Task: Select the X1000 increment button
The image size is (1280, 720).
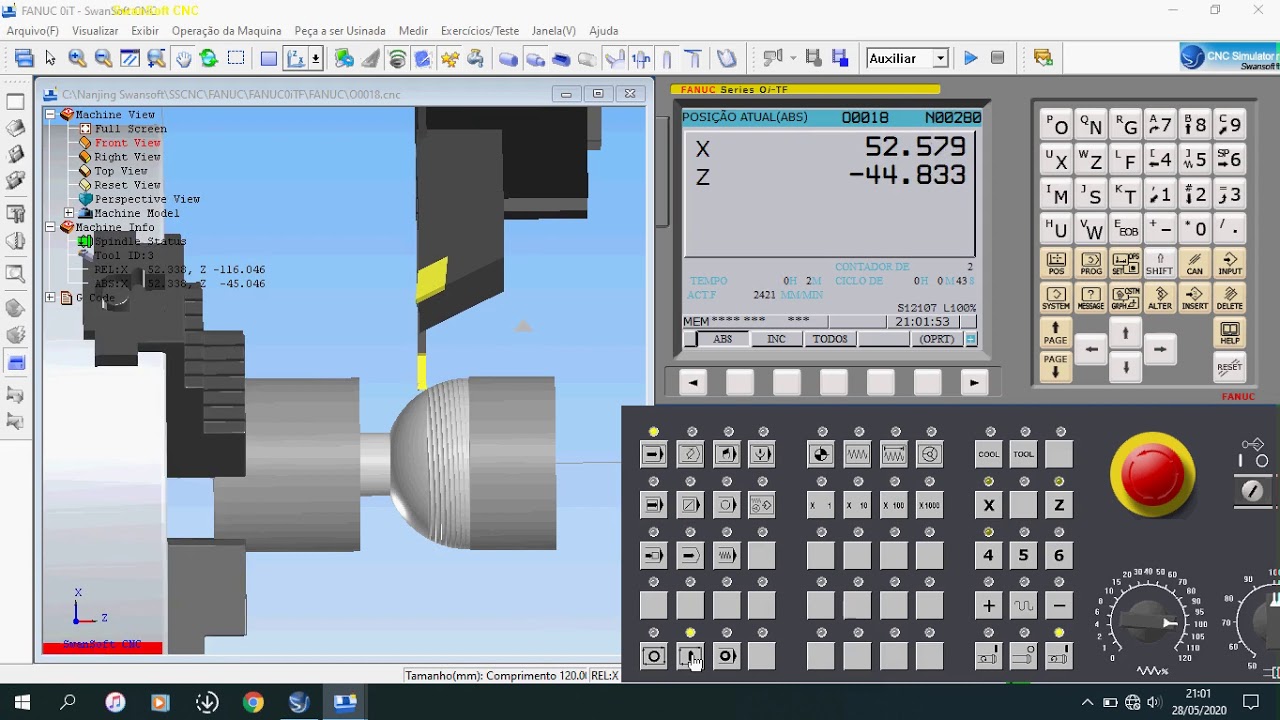Action: point(929,505)
